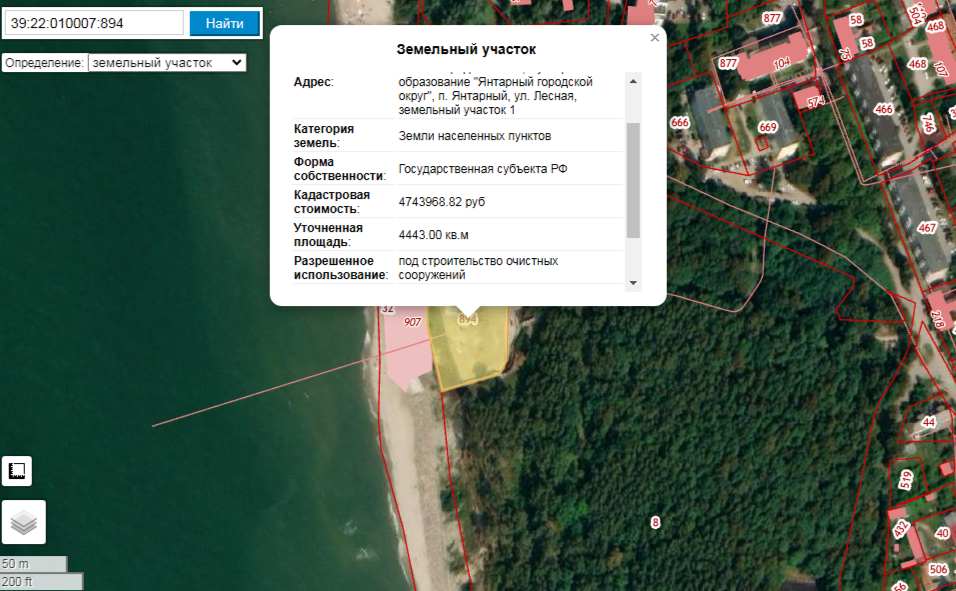Select parcel 519 near the forest

[904, 479]
